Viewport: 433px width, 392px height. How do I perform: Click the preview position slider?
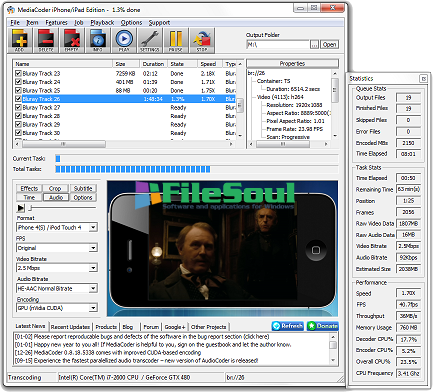pyautogui.click(x=63, y=208)
